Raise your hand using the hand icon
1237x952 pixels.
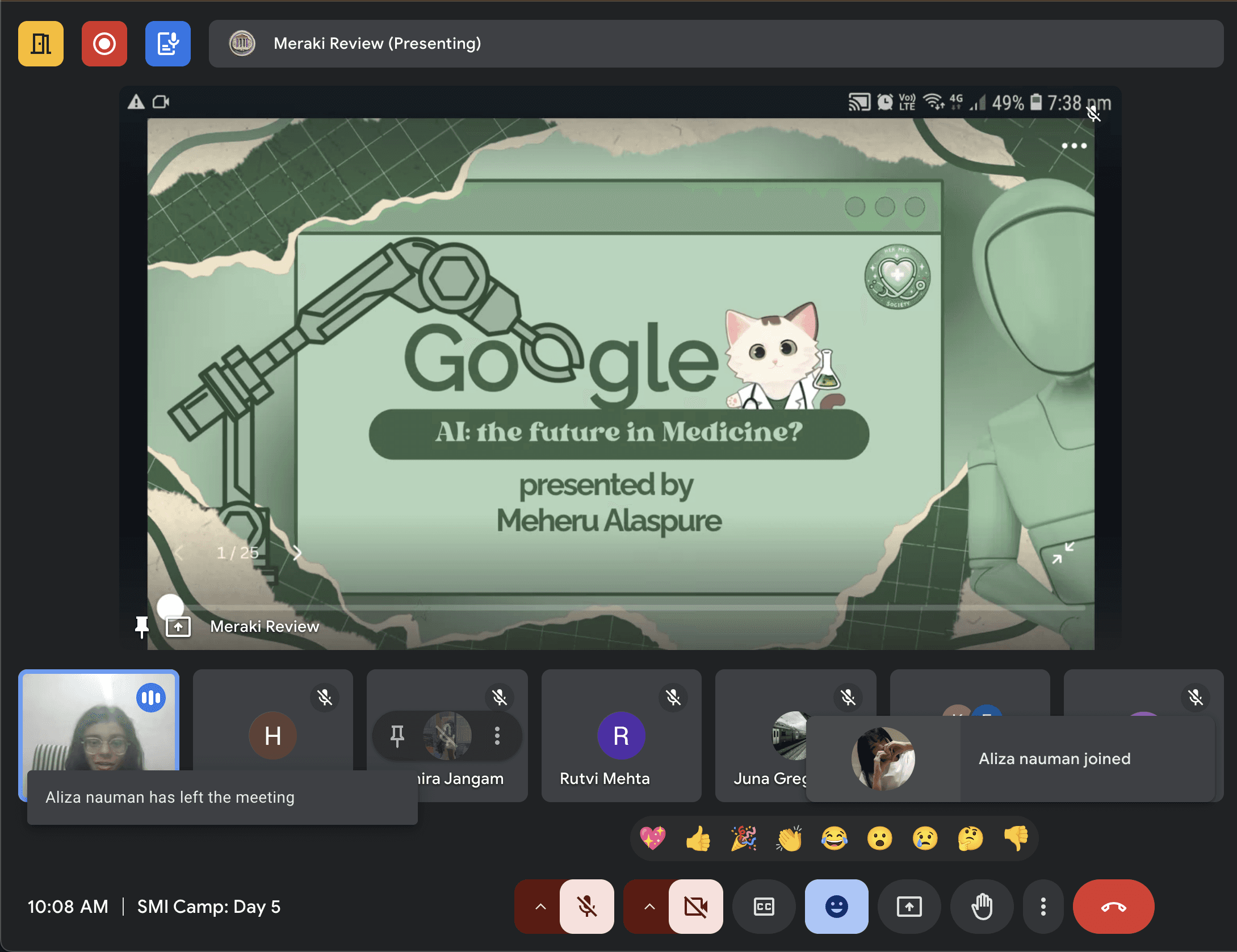[982, 907]
